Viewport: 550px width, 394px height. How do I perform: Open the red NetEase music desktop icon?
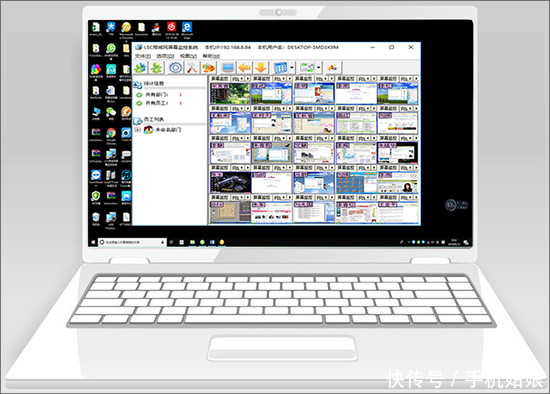click(x=172, y=28)
